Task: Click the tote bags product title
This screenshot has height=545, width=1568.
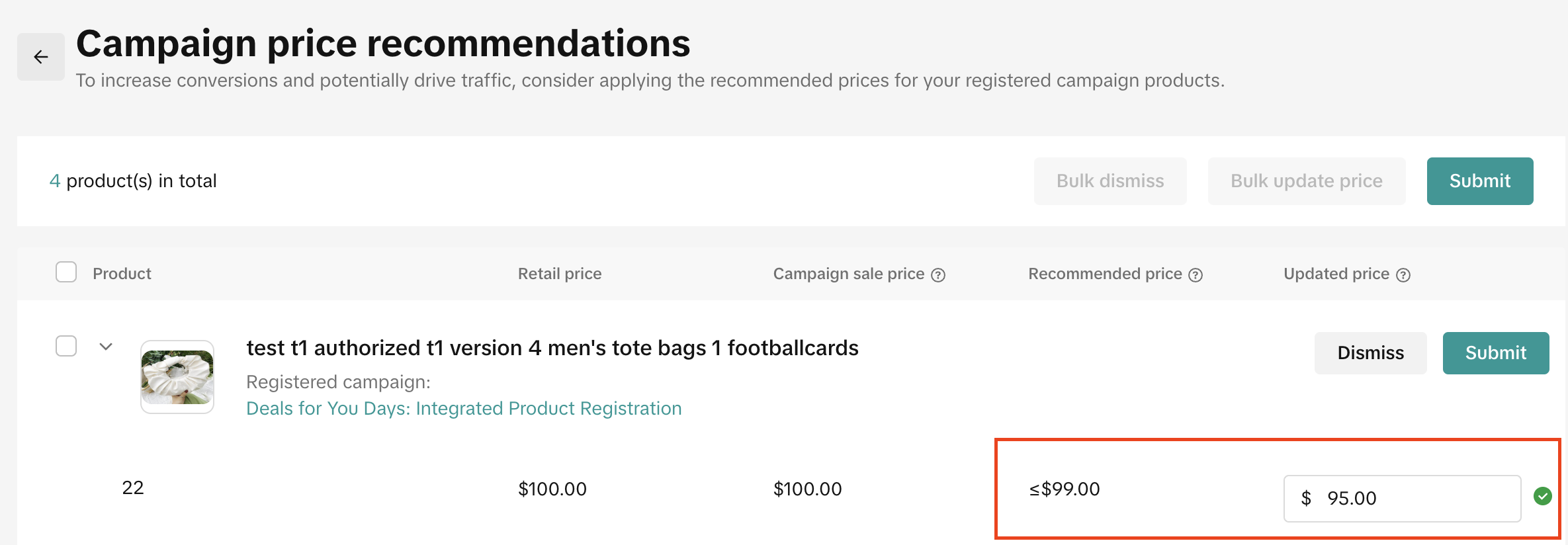Action: tap(552, 348)
